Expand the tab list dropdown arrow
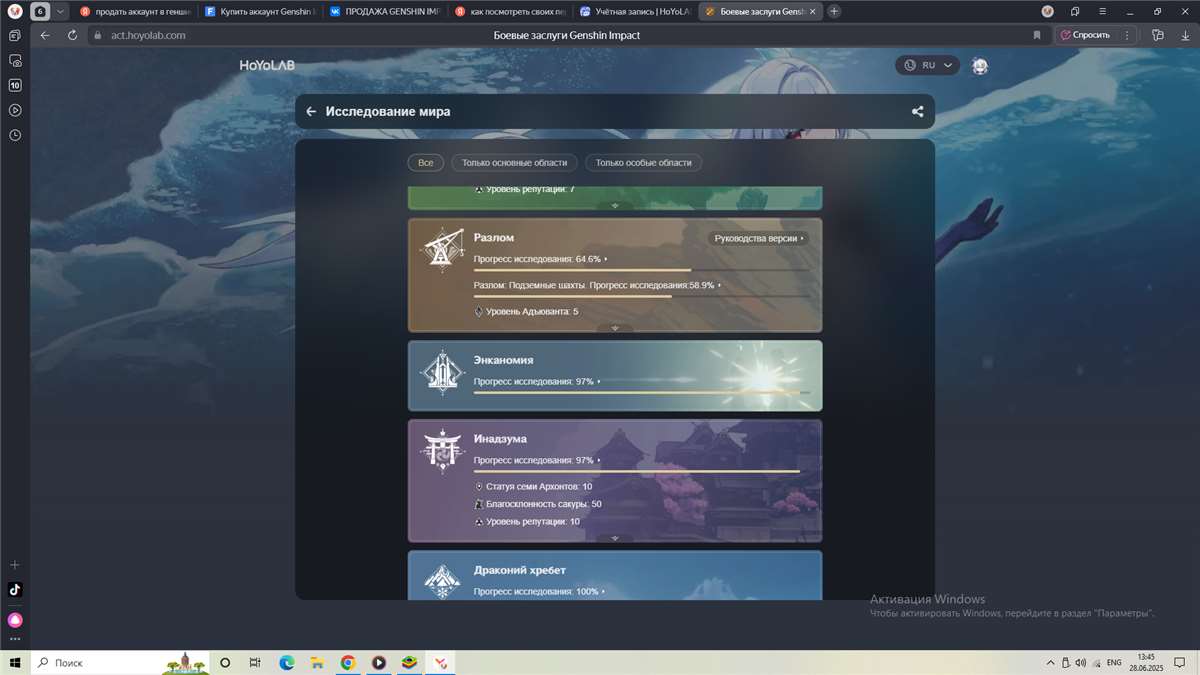 [x=60, y=11]
